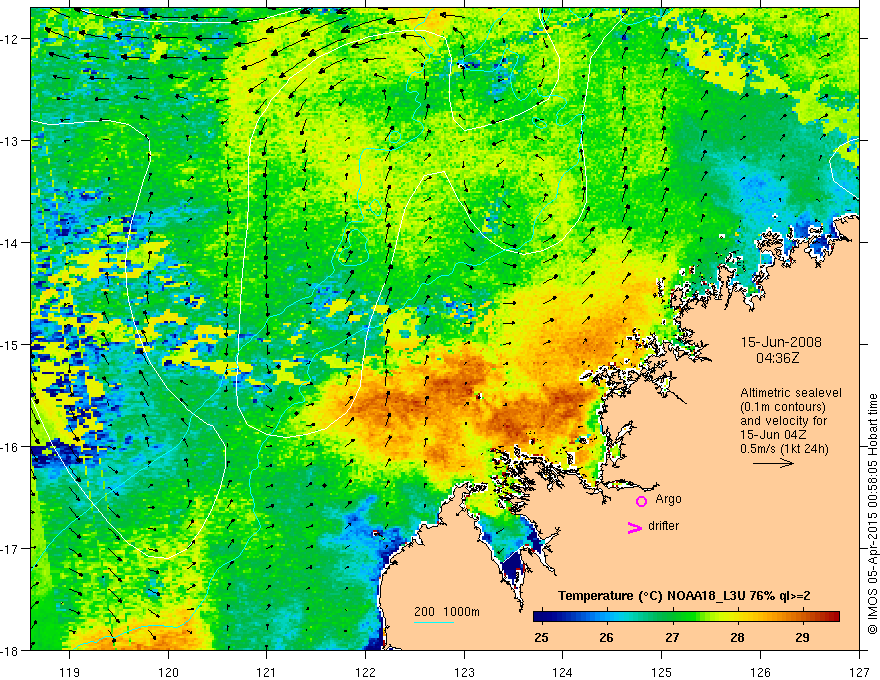Click the colorbar value '26'
Image resolution: width=880 pixels, height=680 pixels.
tap(606, 637)
